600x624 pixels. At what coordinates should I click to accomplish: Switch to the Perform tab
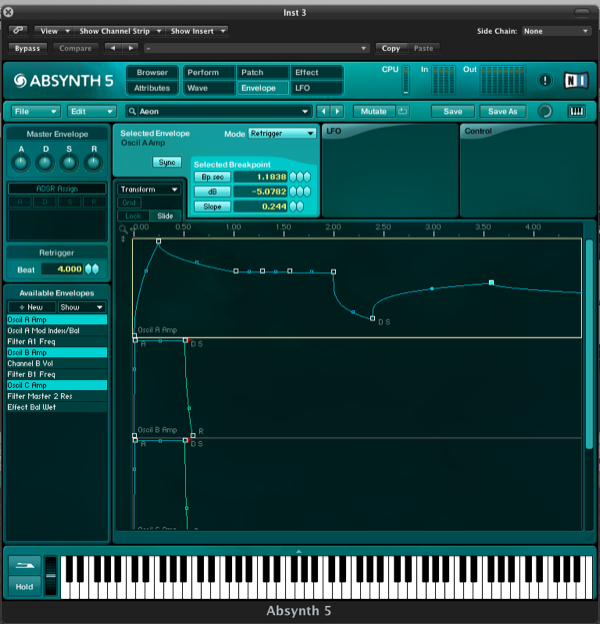(209, 72)
